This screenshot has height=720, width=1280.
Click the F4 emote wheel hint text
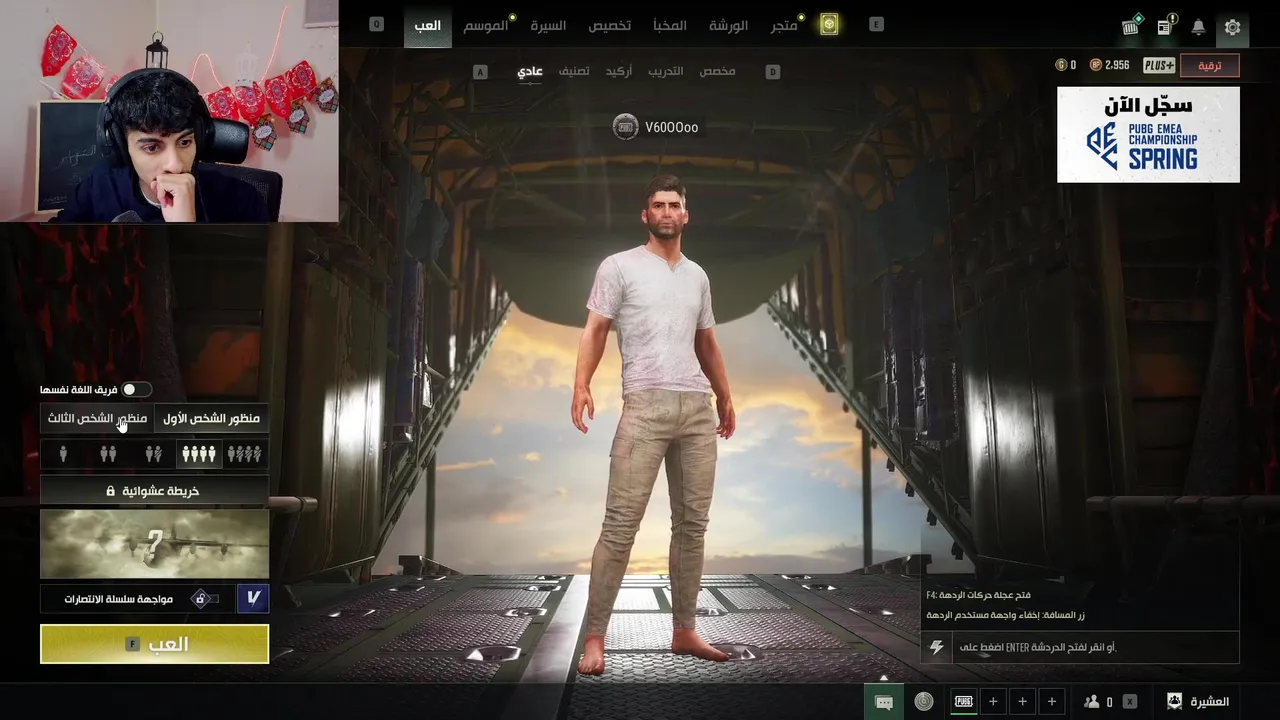coord(978,595)
